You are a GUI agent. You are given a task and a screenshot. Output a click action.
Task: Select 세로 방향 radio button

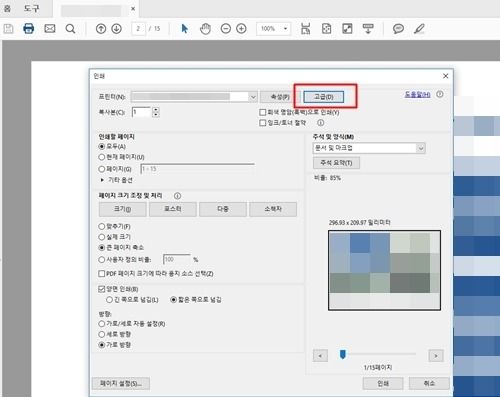click(102, 334)
